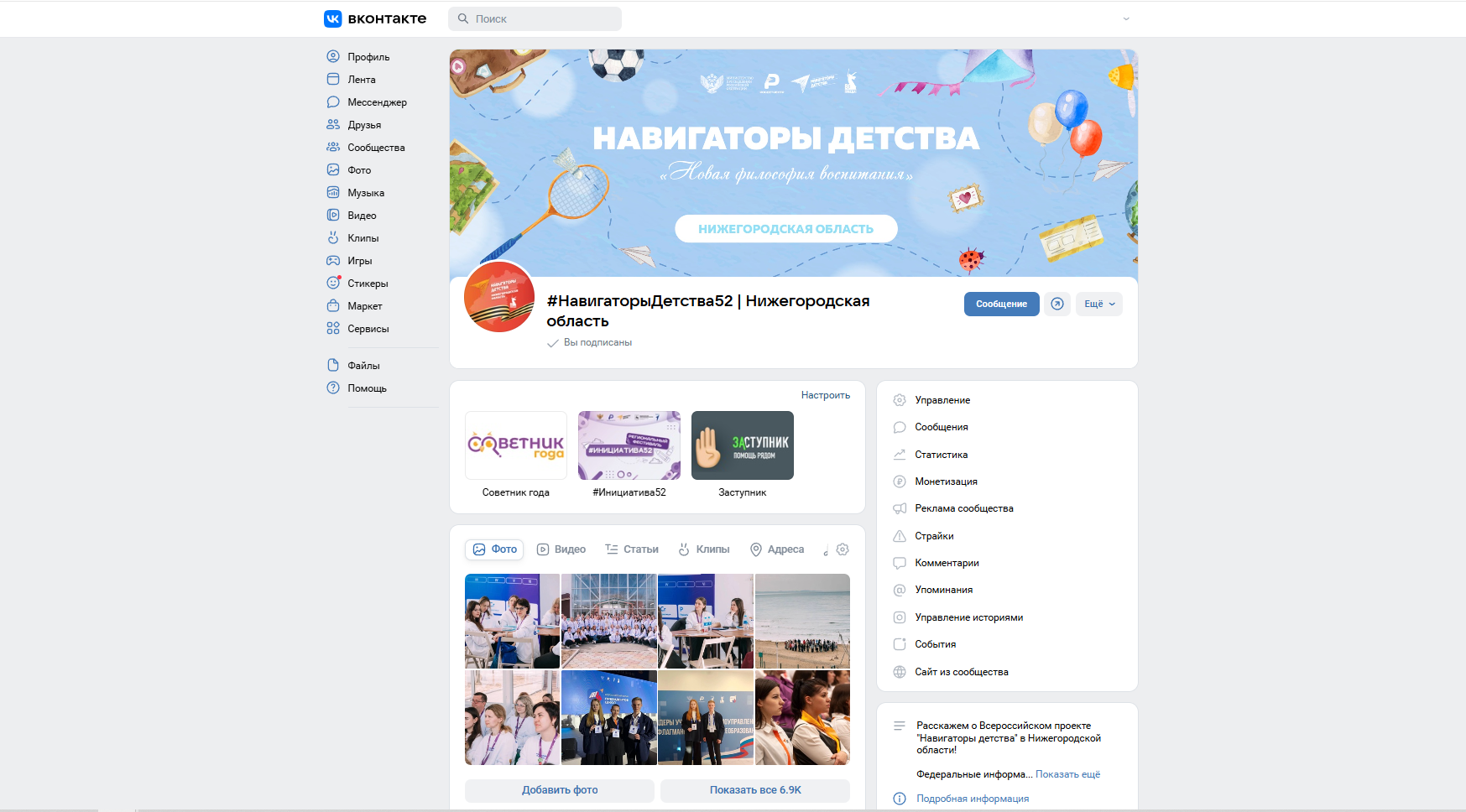Click the Подробная информация info icon

coord(900,799)
